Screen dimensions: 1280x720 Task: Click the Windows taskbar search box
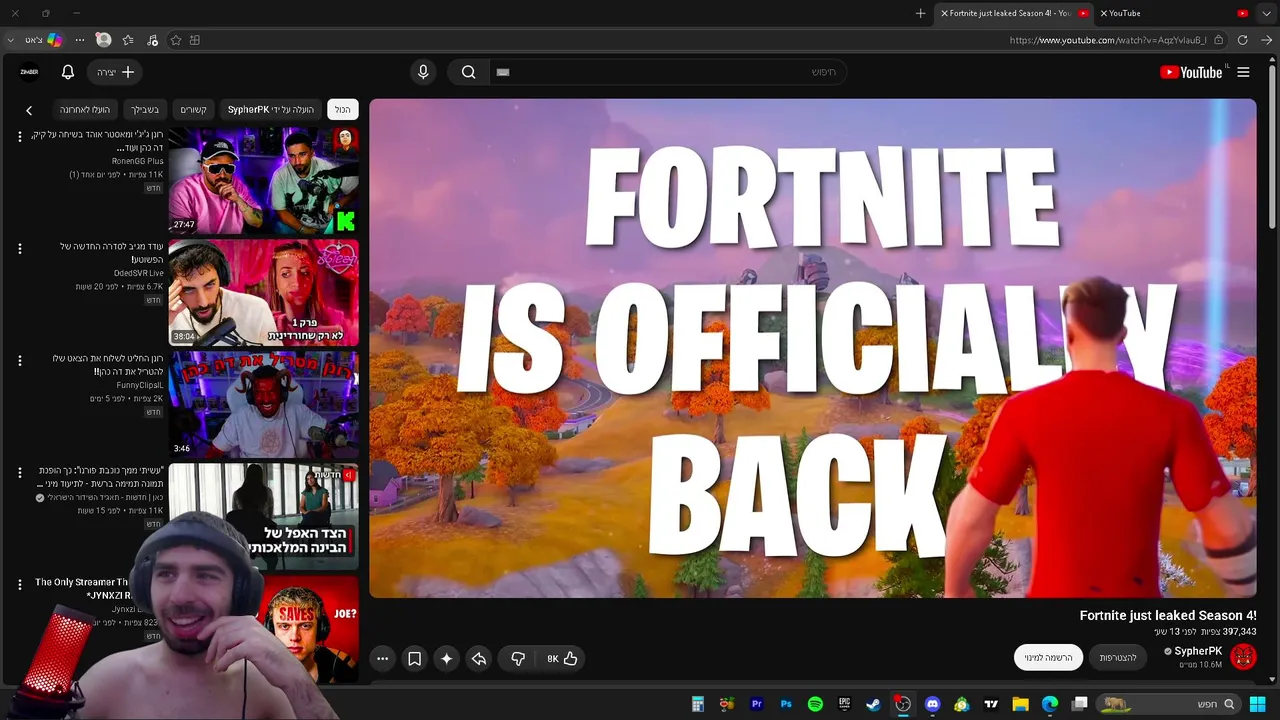(1168, 704)
